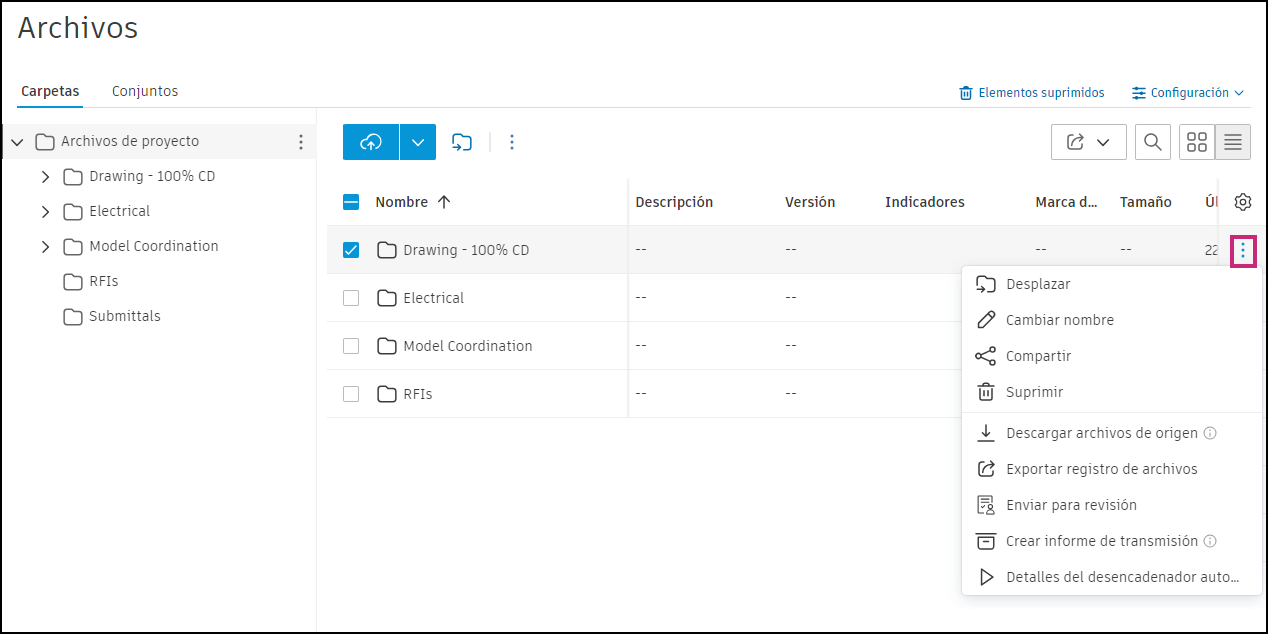Expand the Model Coordination tree folder
The height and width of the screenshot is (634, 1268).
[45, 246]
